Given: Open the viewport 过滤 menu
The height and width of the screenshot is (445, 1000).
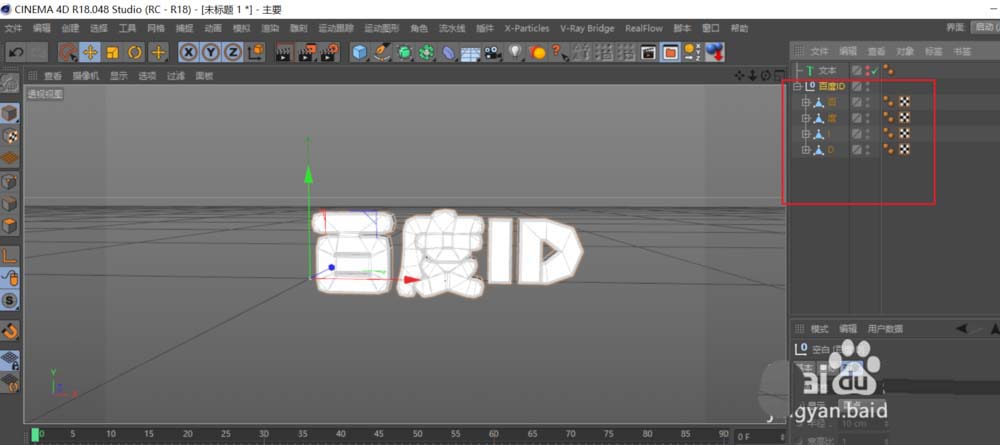Looking at the screenshot, I should click(175, 76).
